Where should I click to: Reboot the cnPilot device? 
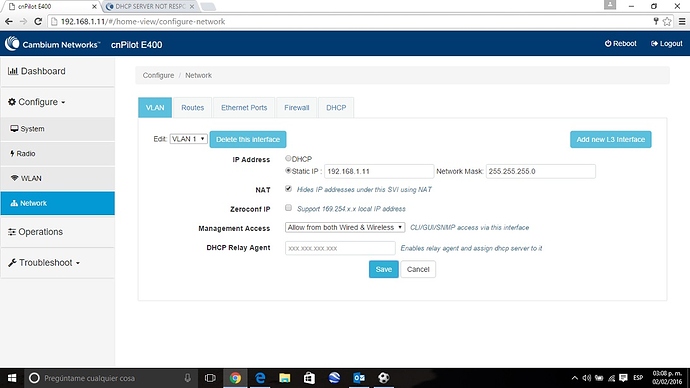click(x=620, y=44)
